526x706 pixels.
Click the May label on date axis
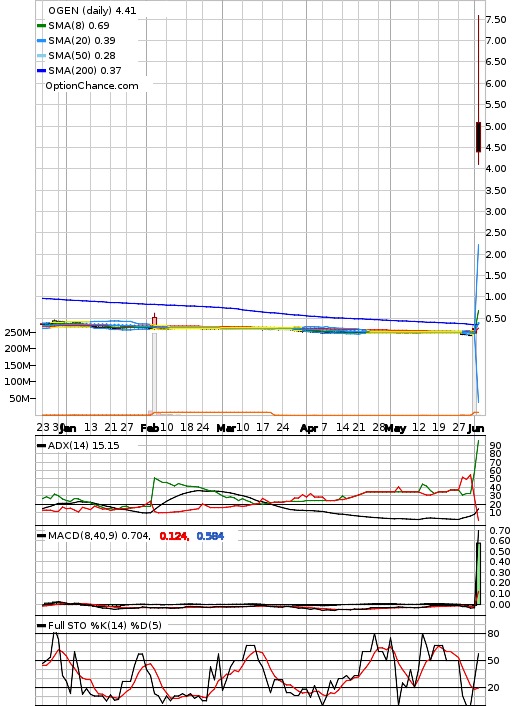[x=395, y=428]
